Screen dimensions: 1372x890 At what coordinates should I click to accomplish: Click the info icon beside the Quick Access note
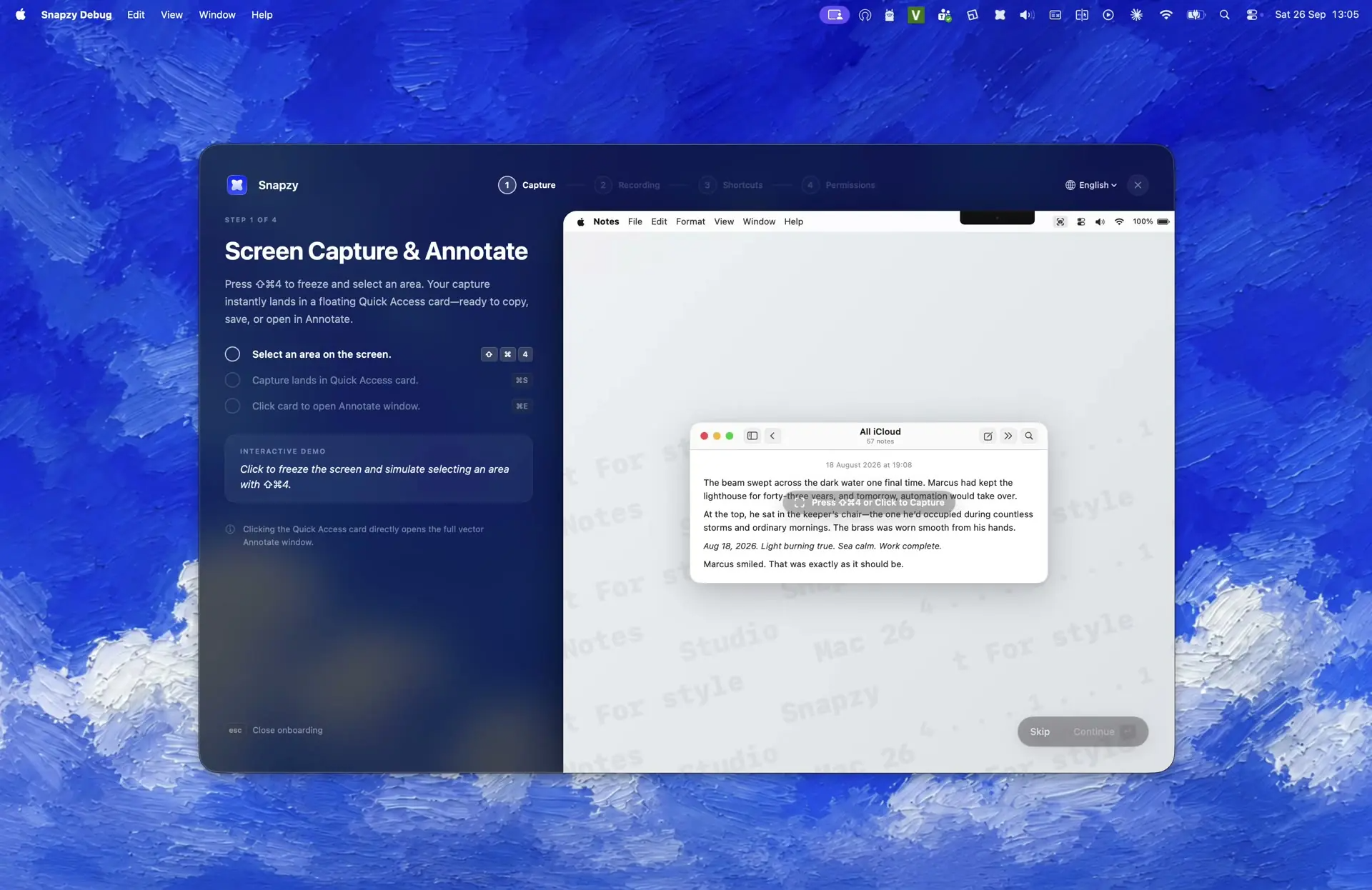pyautogui.click(x=230, y=529)
